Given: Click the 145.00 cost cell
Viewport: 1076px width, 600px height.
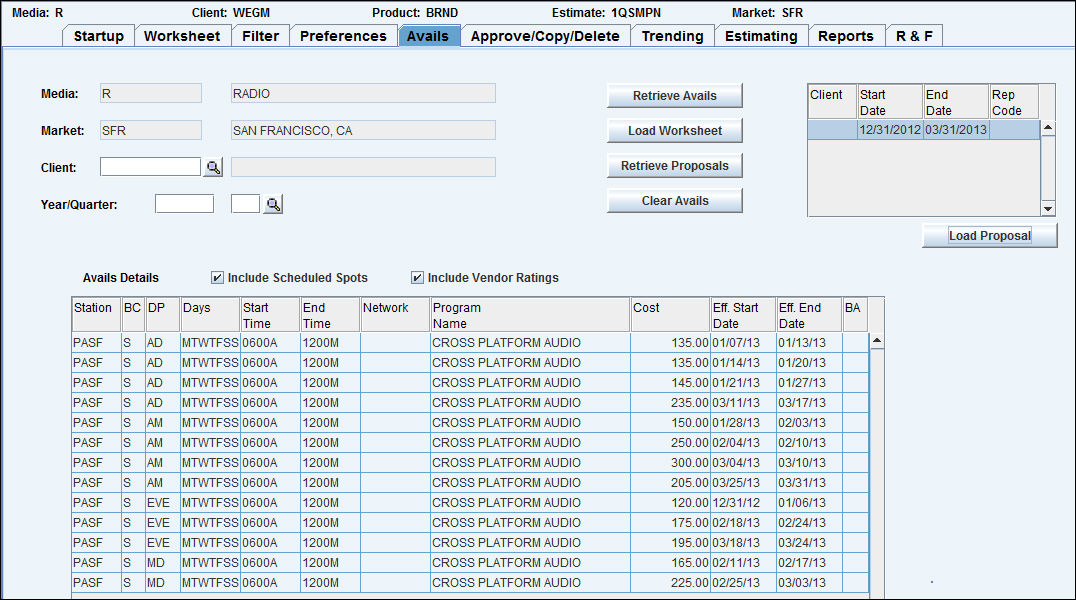Looking at the screenshot, I should click(x=670, y=382).
